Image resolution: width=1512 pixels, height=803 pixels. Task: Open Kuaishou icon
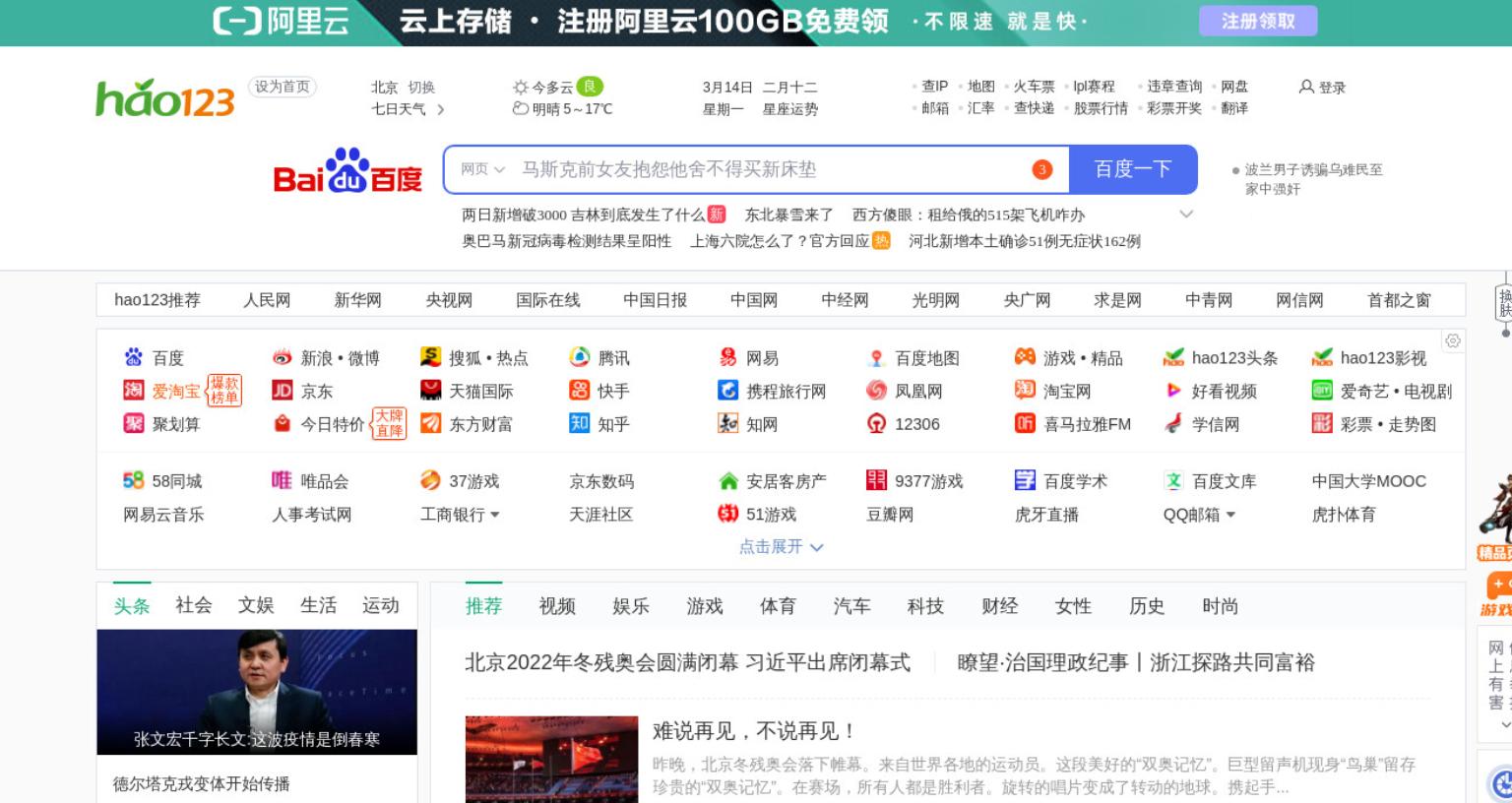[x=580, y=391]
